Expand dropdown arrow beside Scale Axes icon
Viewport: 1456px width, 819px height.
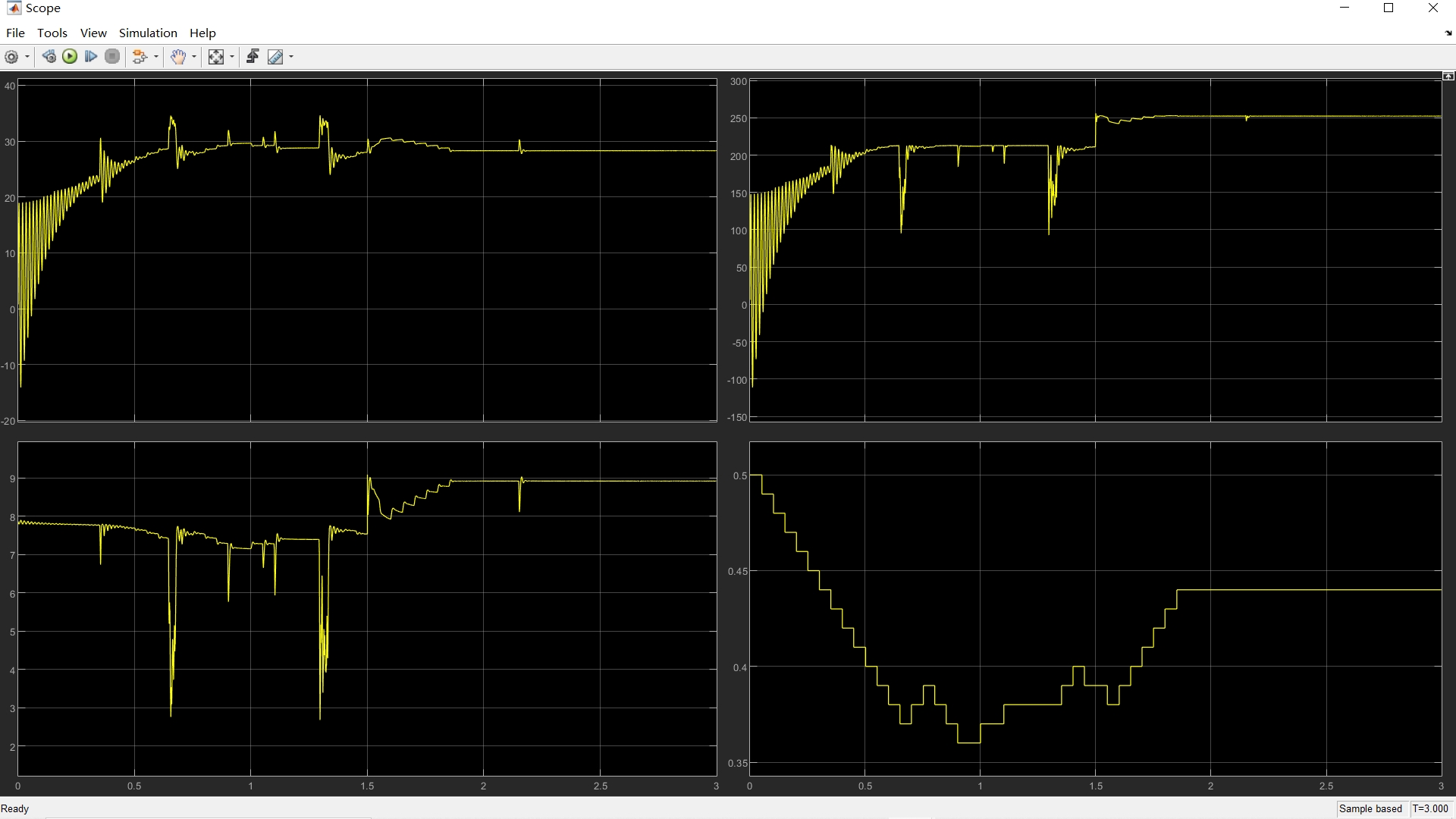tap(232, 57)
